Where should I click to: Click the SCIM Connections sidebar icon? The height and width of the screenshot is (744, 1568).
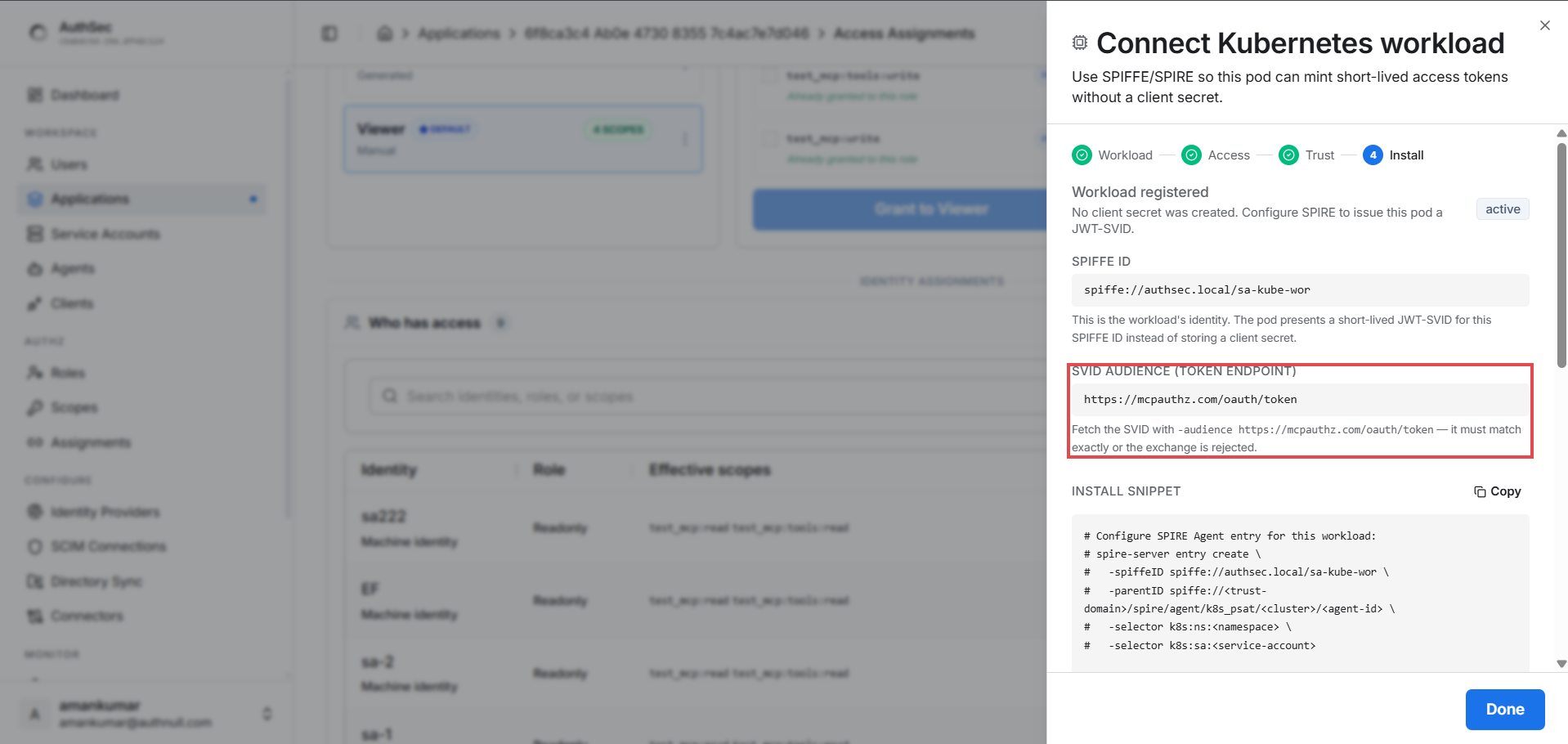[34, 546]
